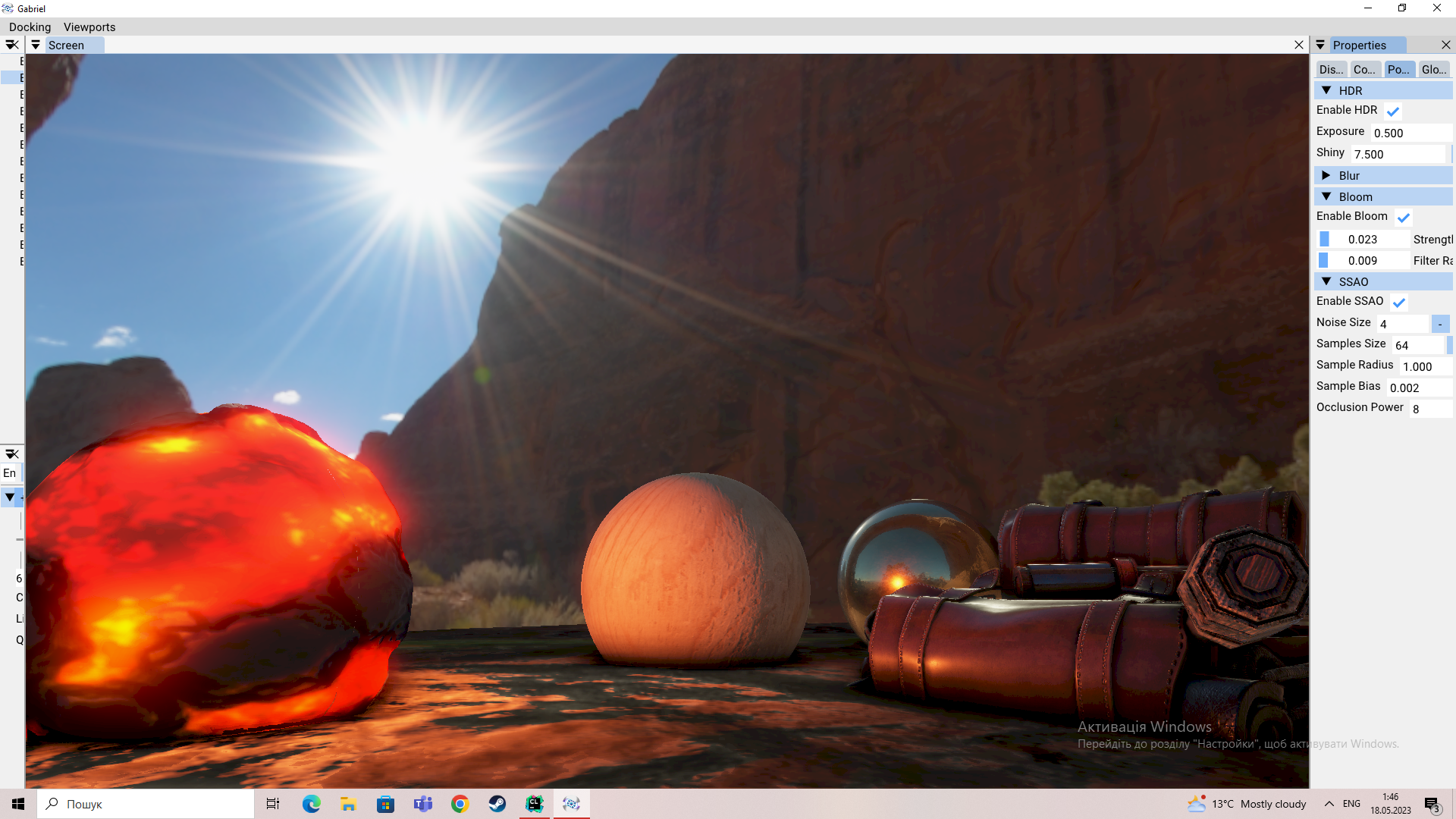Launch Google Chrome from the taskbar

click(x=460, y=804)
